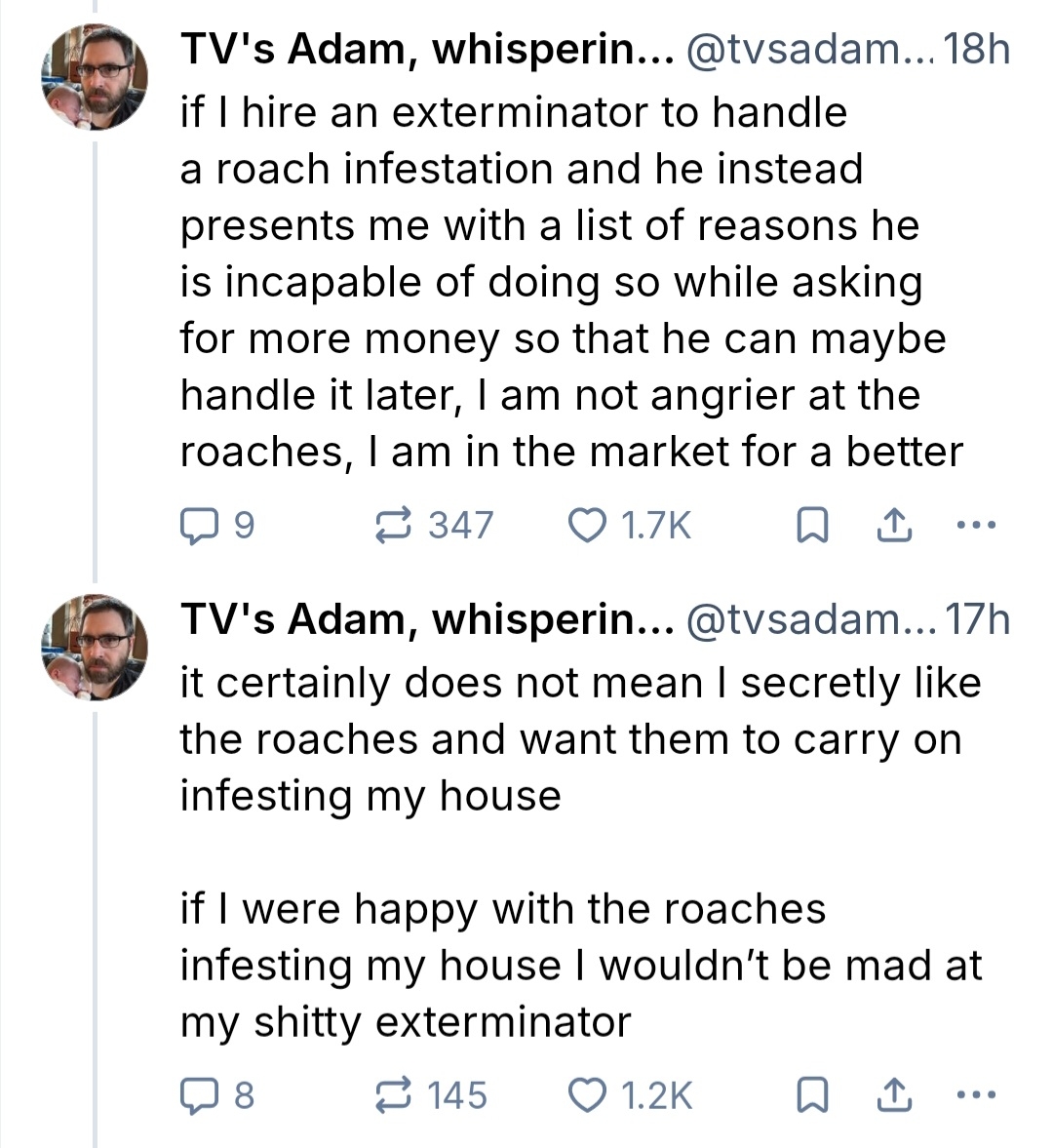Bookmark the first exterminator post
The width and height of the screenshot is (1053, 1148).
coord(813,527)
